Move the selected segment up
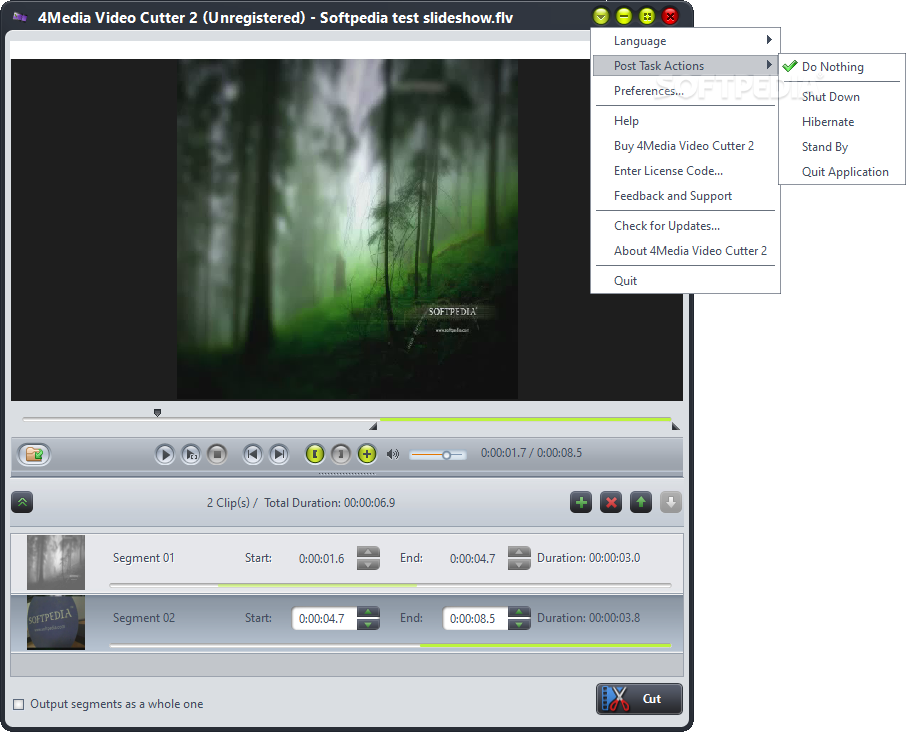Image resolution: width=906 pixels, height=732 pixels. click(x=641, y=502)
